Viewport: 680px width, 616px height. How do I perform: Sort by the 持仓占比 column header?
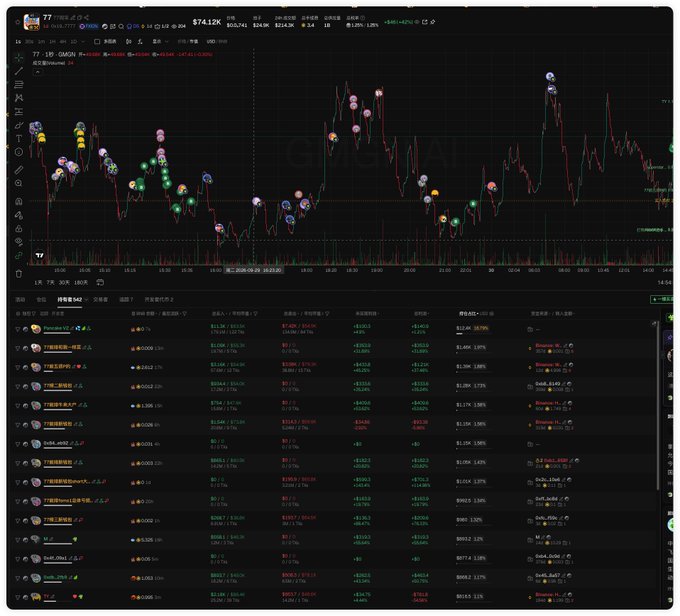(469, 314)
